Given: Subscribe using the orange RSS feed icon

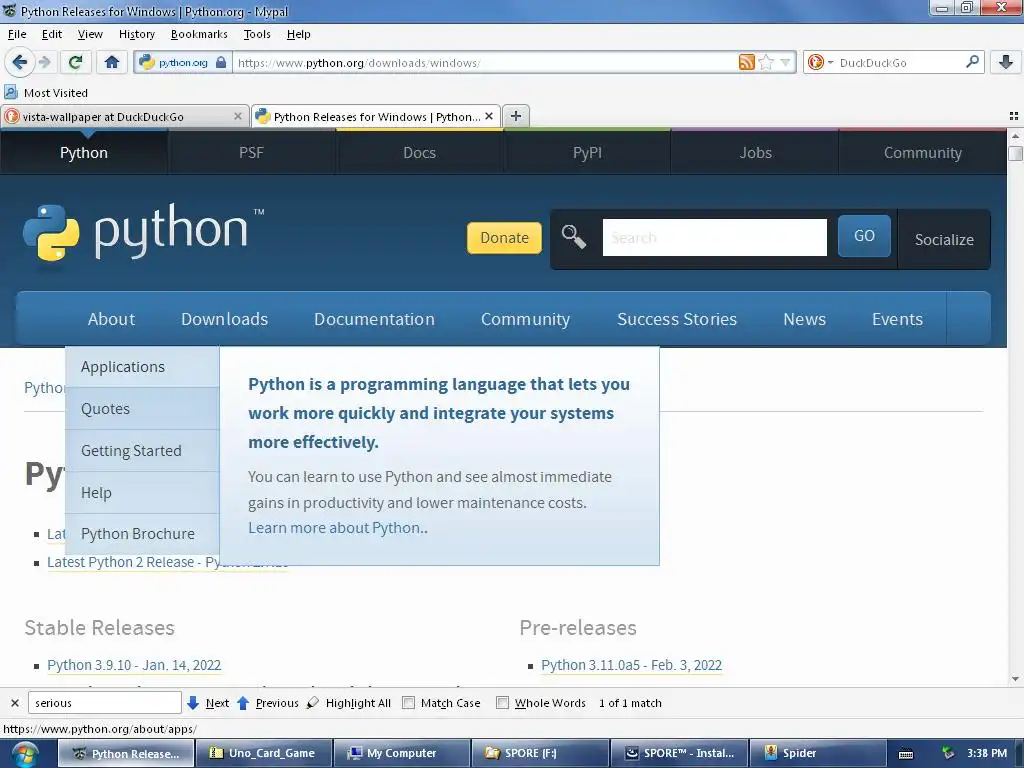Looking at the screenshot, I should pyautogui.click(x=746, y=62).
